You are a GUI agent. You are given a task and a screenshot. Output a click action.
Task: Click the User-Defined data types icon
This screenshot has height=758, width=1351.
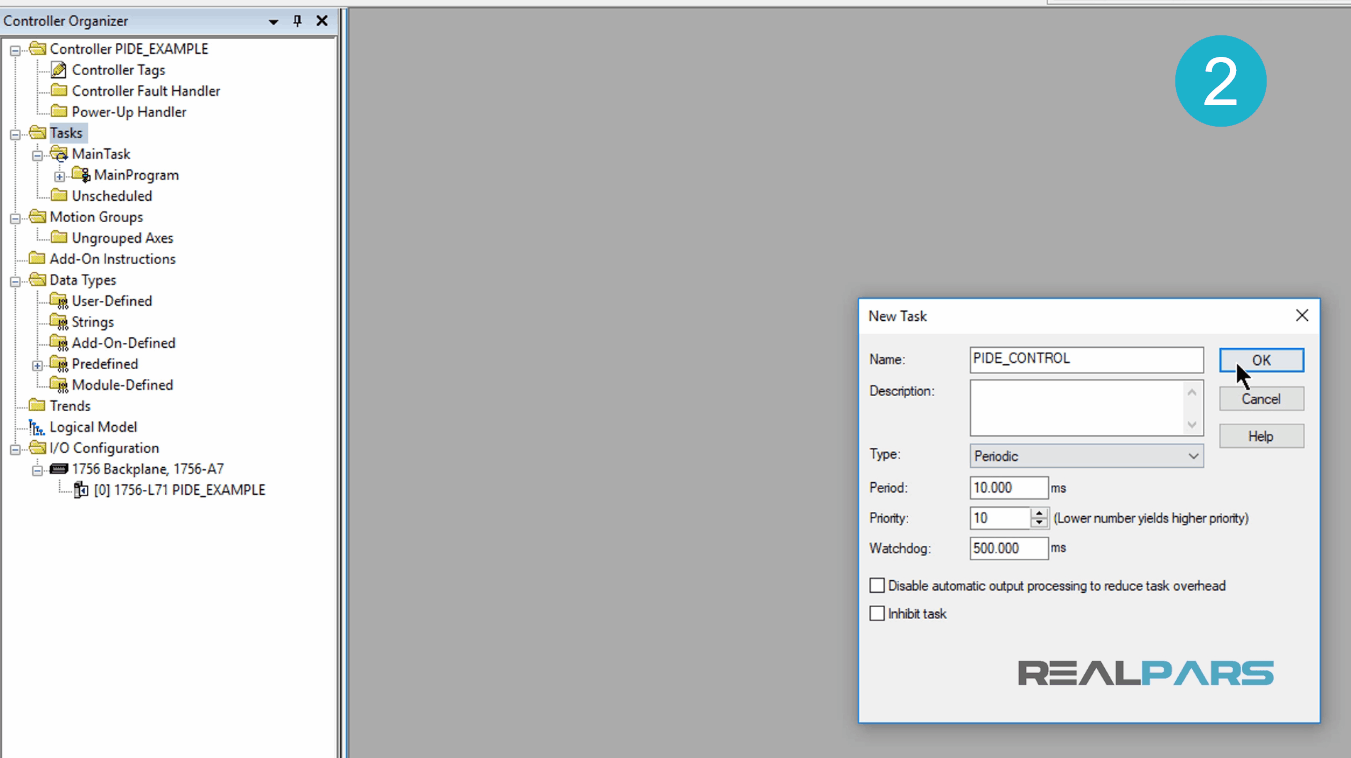click(60, 300)
